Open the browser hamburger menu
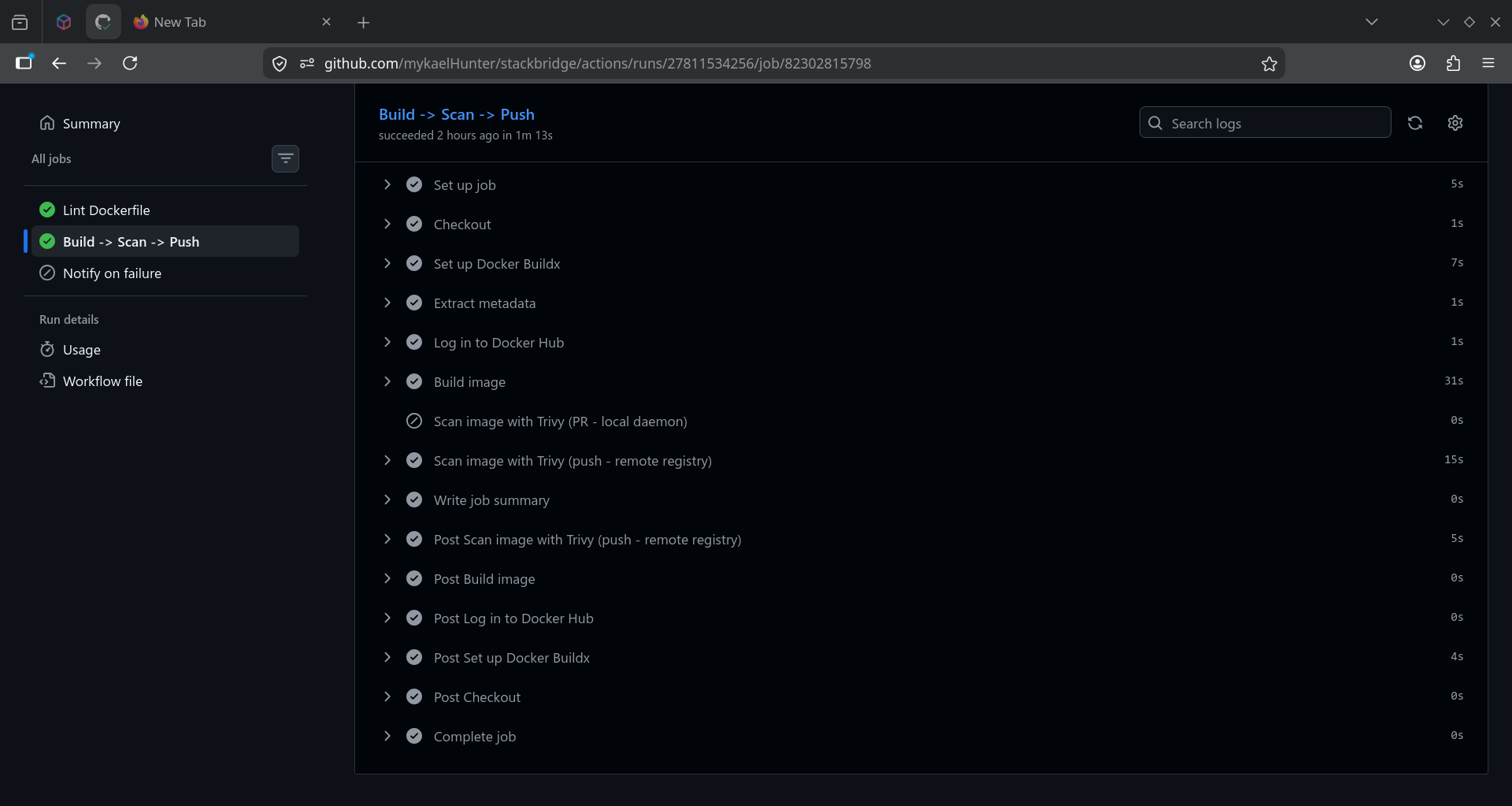 coord(1488,64)
